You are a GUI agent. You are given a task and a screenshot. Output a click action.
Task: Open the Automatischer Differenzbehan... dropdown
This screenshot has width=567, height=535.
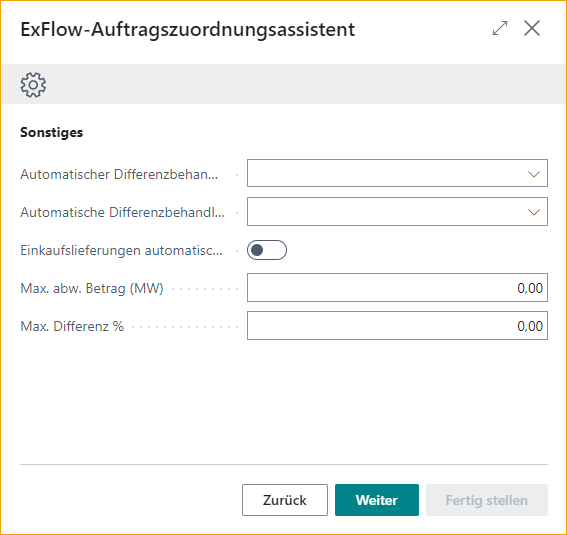(x=397, y=173)
